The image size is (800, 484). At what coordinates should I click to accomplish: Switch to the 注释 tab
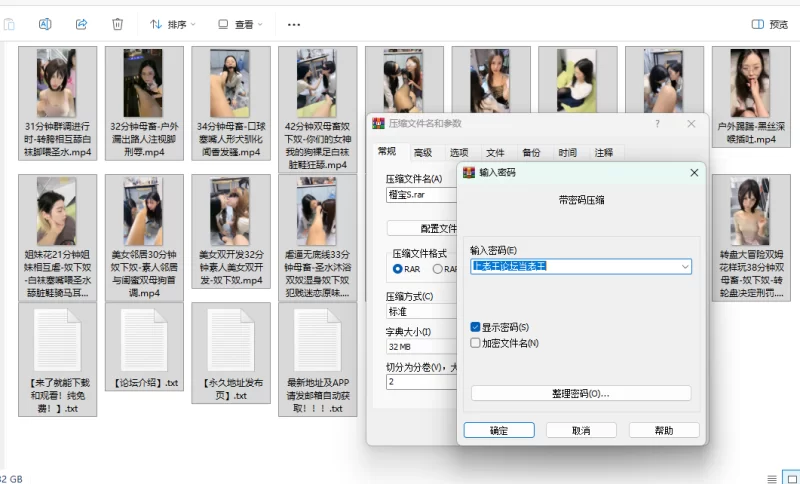tap(604, 152)
